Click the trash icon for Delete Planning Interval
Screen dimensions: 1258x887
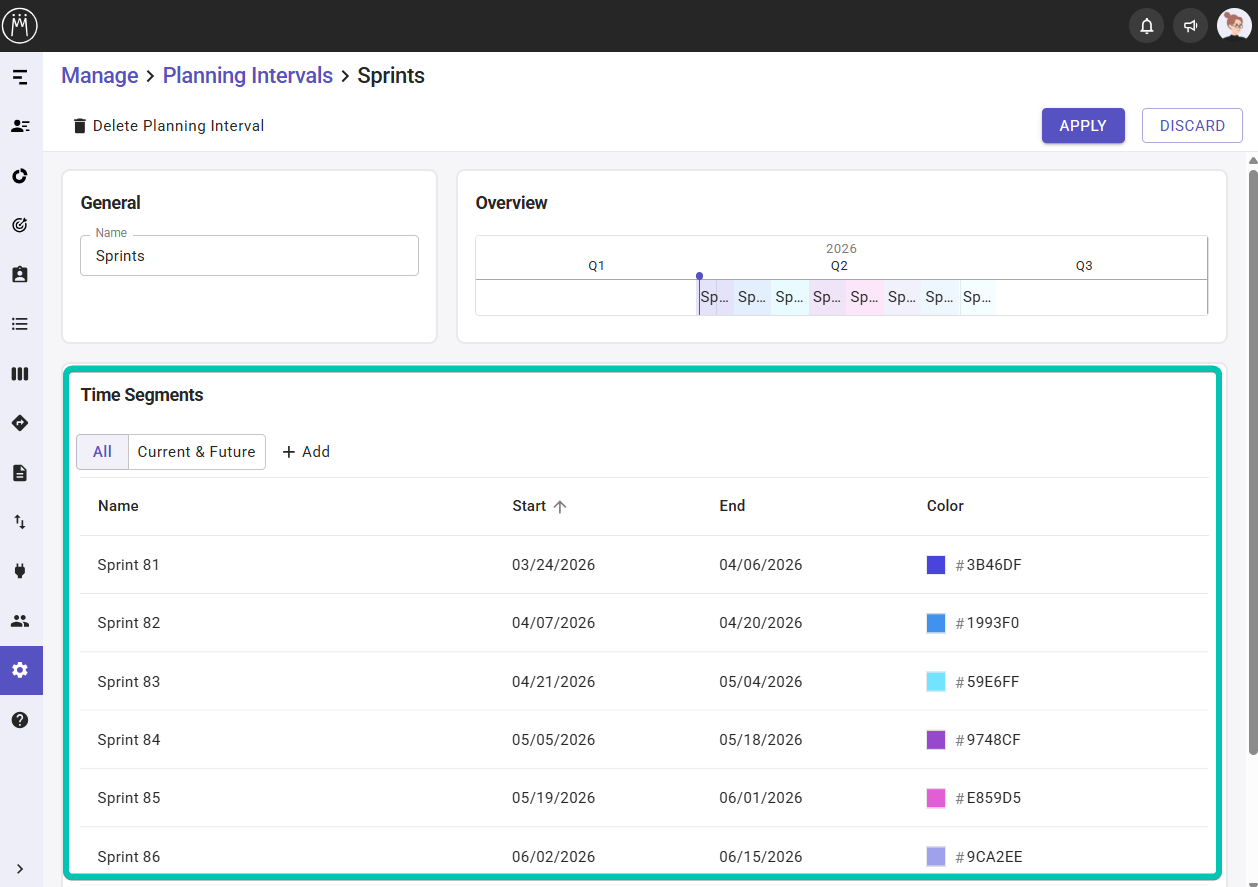(80, 126)
